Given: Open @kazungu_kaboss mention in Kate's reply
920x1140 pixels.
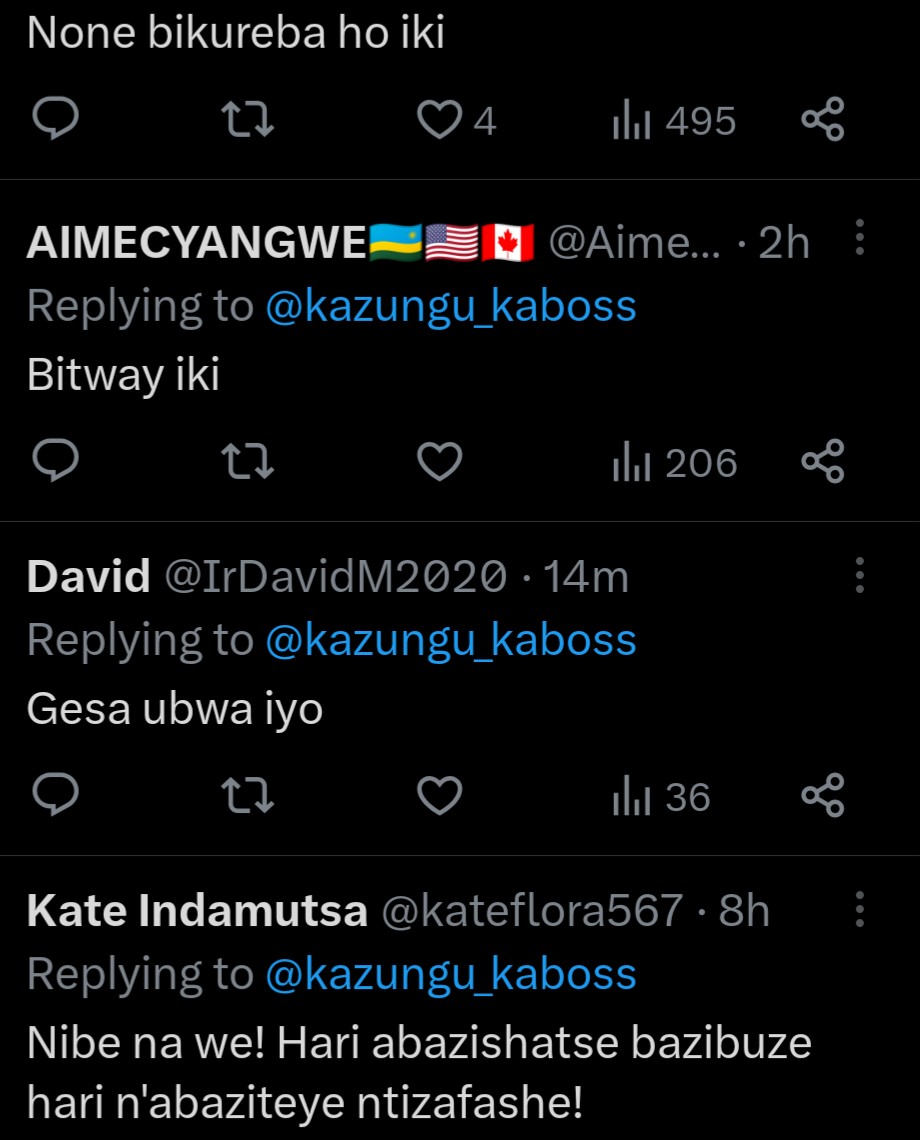Looking at the screenshot, I should [451, 974].
